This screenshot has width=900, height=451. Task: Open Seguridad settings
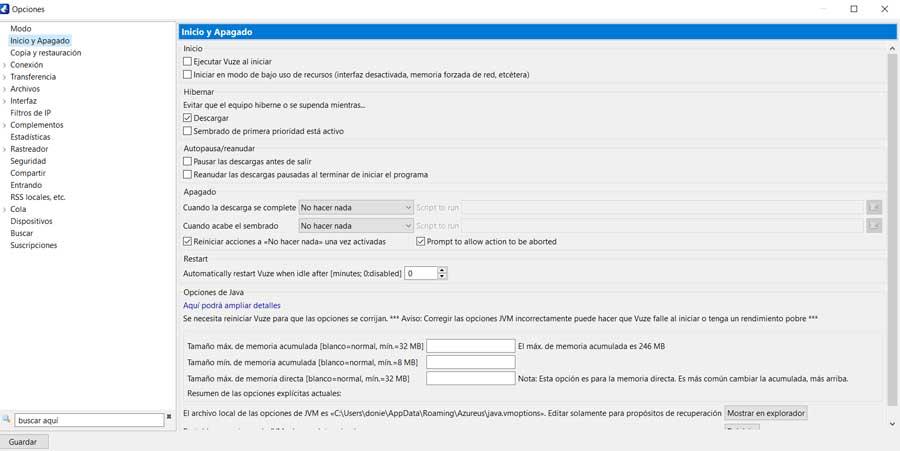(28, 161)
